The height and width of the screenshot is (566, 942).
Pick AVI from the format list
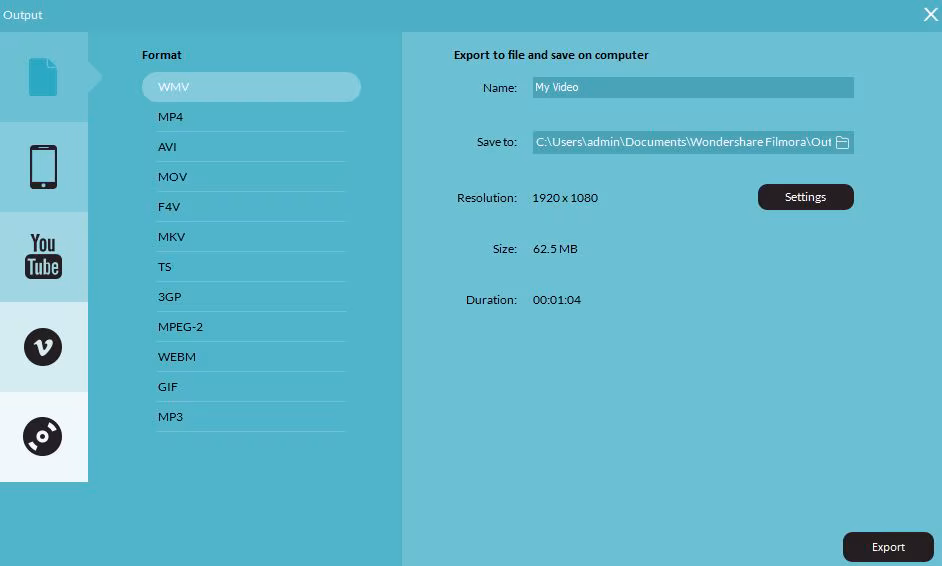tap(251, 147)
